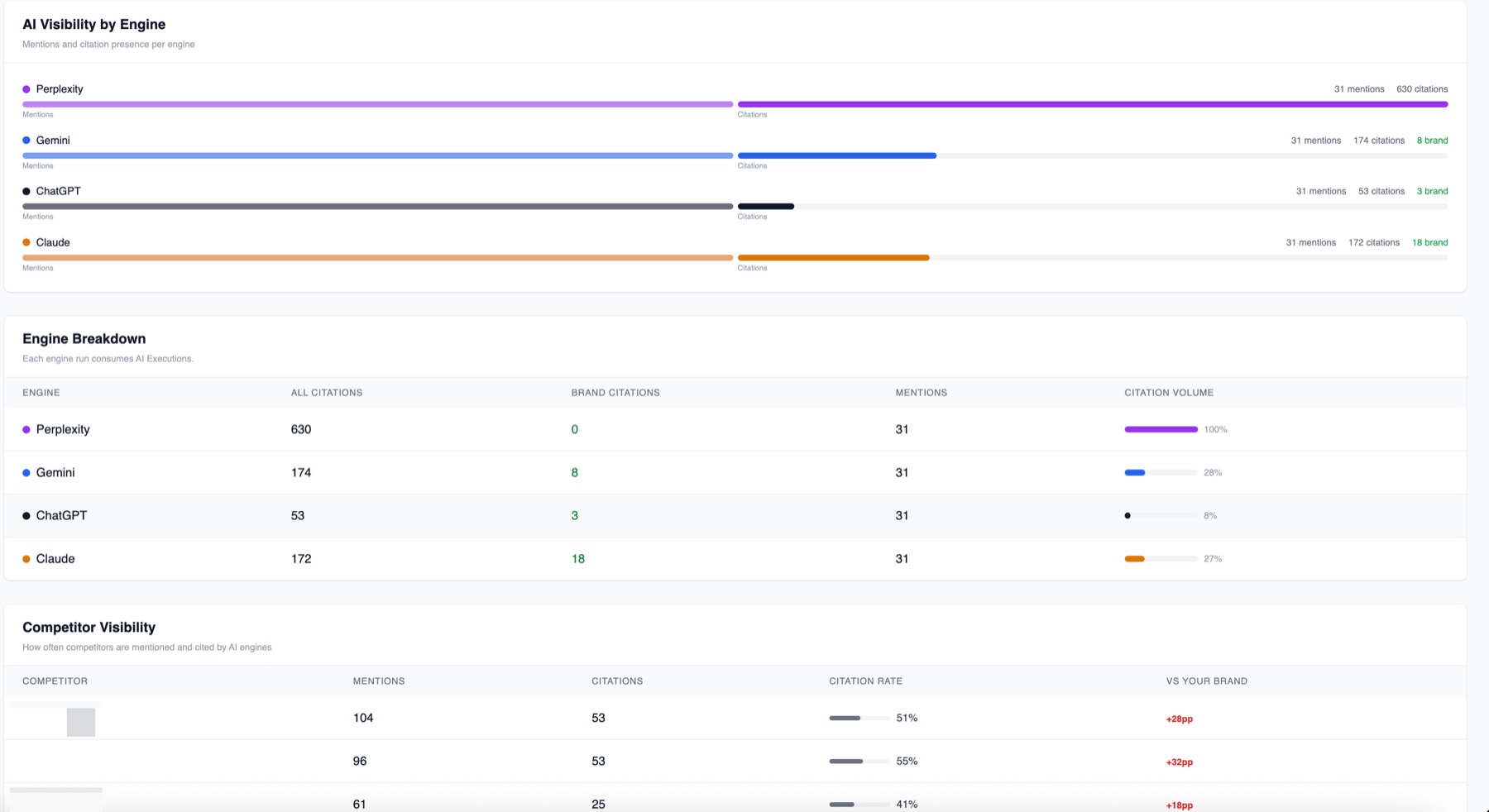
Task: Click ChatGPT 8% citation volume indicator
Action: (1161, 516)
